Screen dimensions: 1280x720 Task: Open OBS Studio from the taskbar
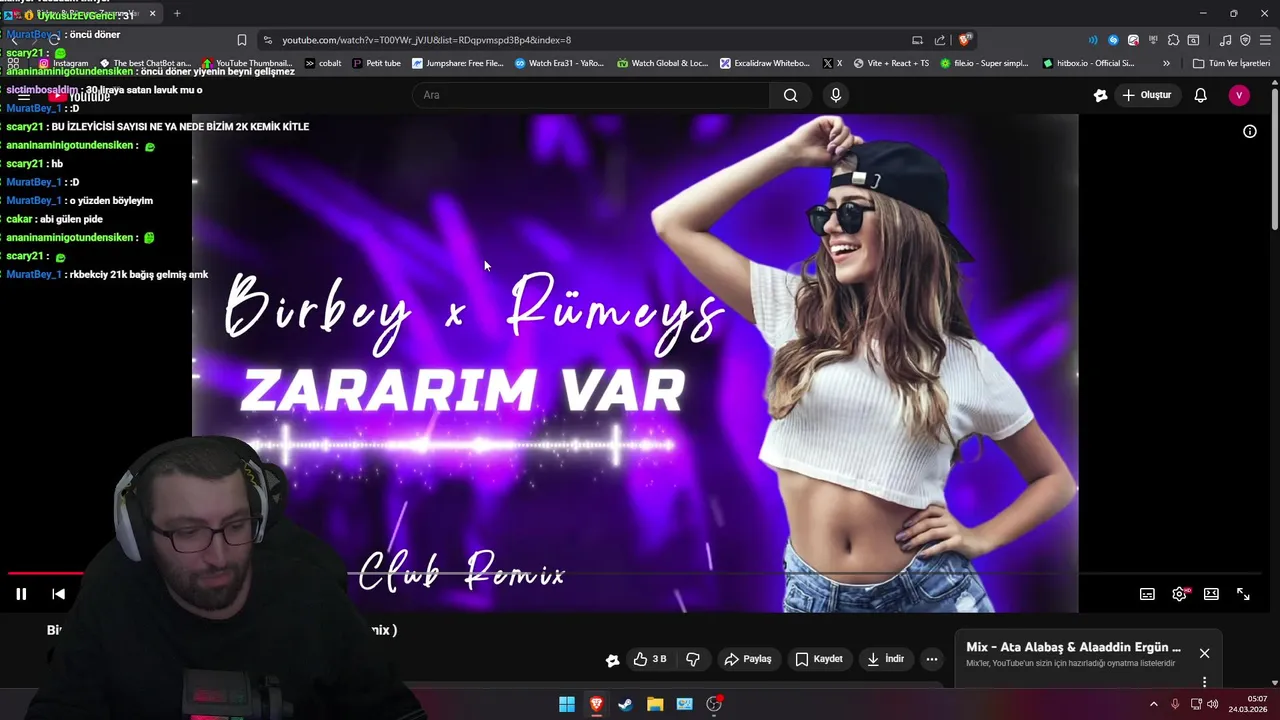pyautogui.click(x=714, y=704)
